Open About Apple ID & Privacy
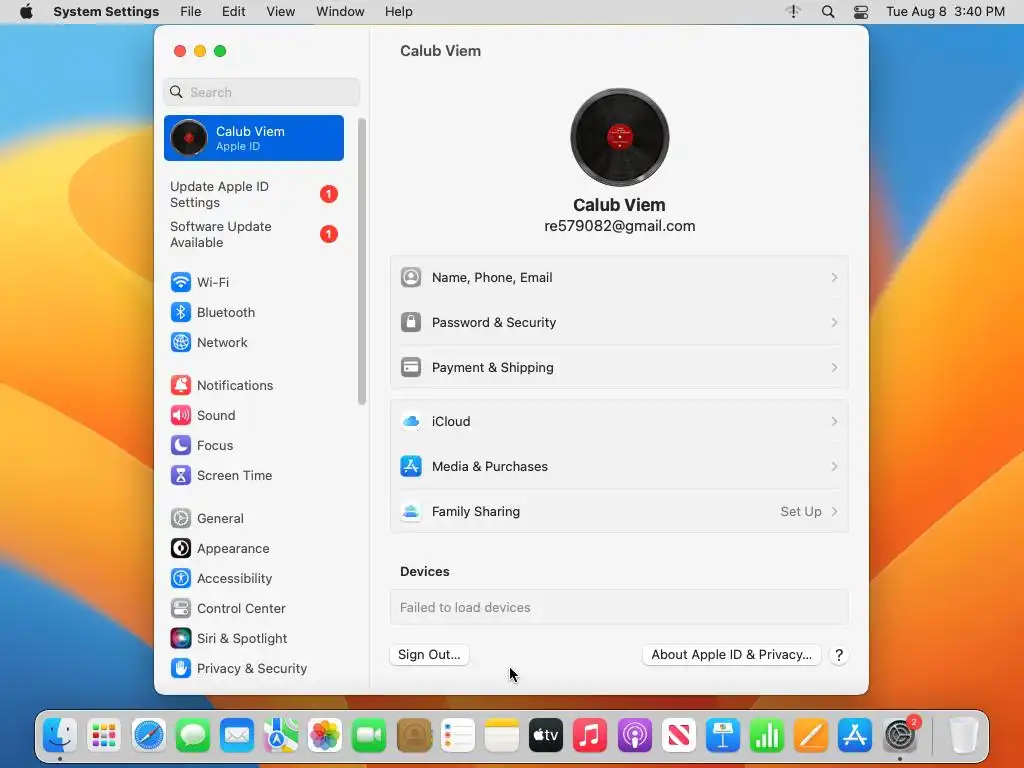 pyautogui.click(x=731, y=655)
